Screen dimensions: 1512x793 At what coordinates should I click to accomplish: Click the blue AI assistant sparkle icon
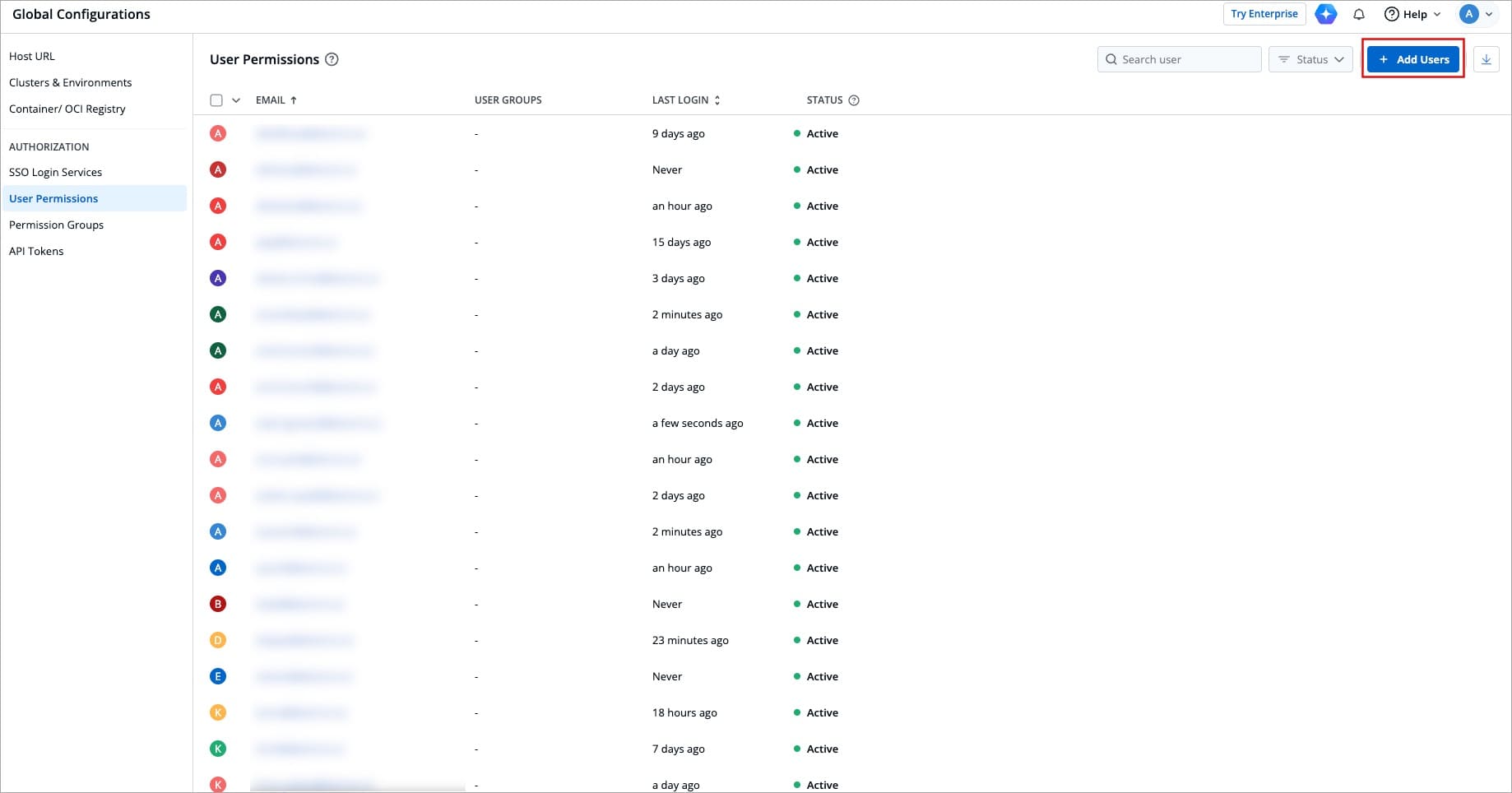coord(1325,14)
